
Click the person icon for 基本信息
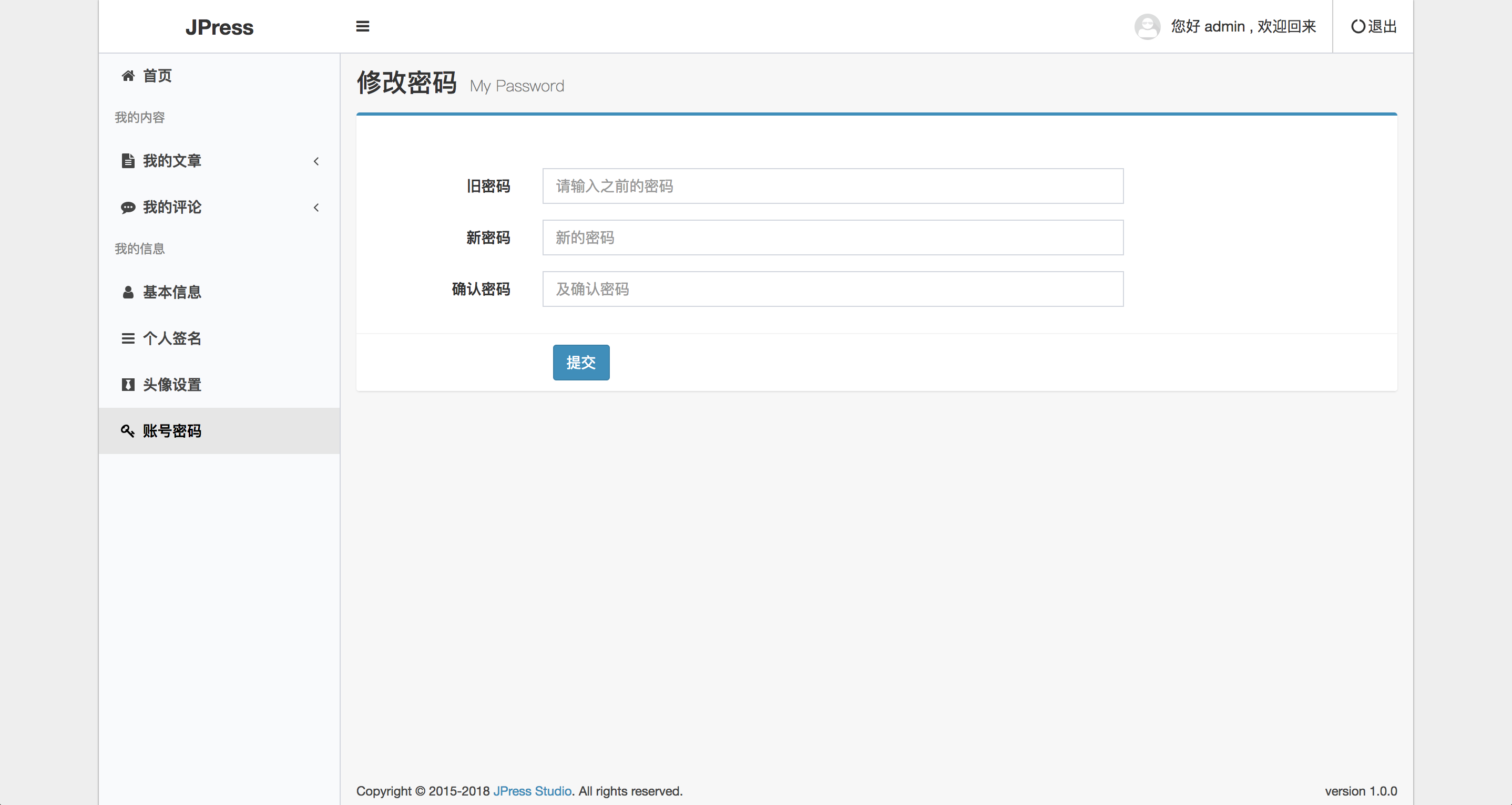pos(128,292)
